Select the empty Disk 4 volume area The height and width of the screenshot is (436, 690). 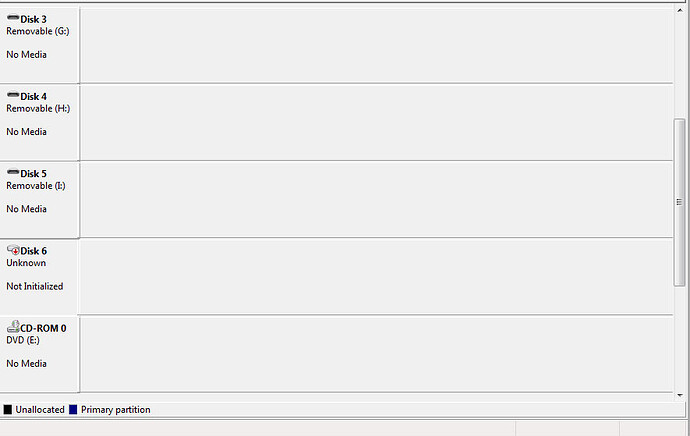point(377,122)
